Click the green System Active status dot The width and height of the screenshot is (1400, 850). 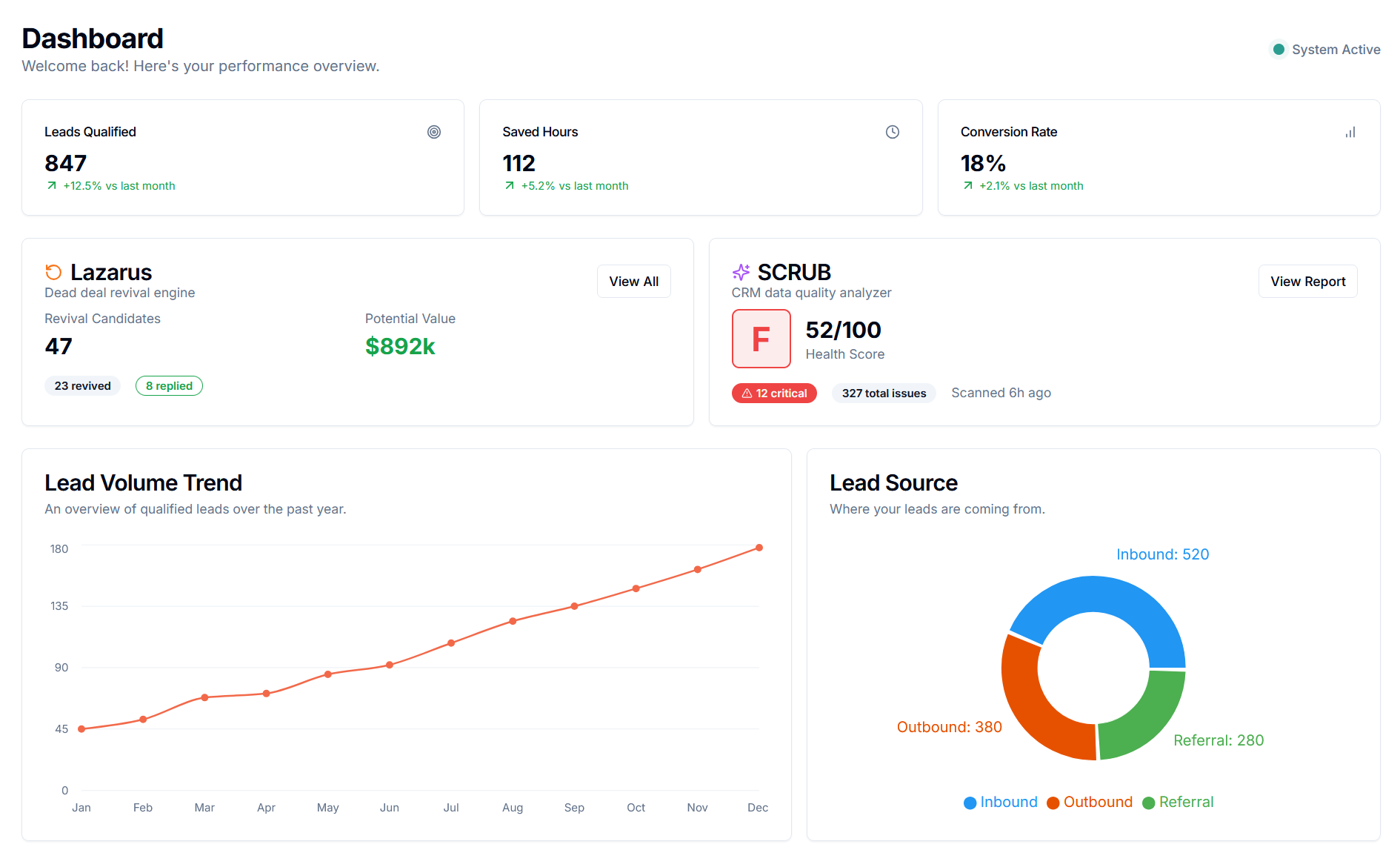1279,49
